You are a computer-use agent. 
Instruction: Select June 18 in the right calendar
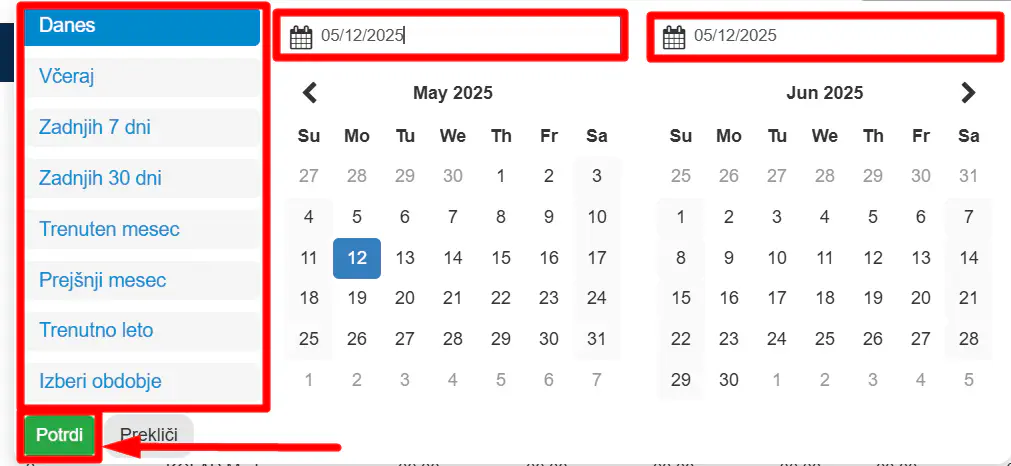pos(825,298)
